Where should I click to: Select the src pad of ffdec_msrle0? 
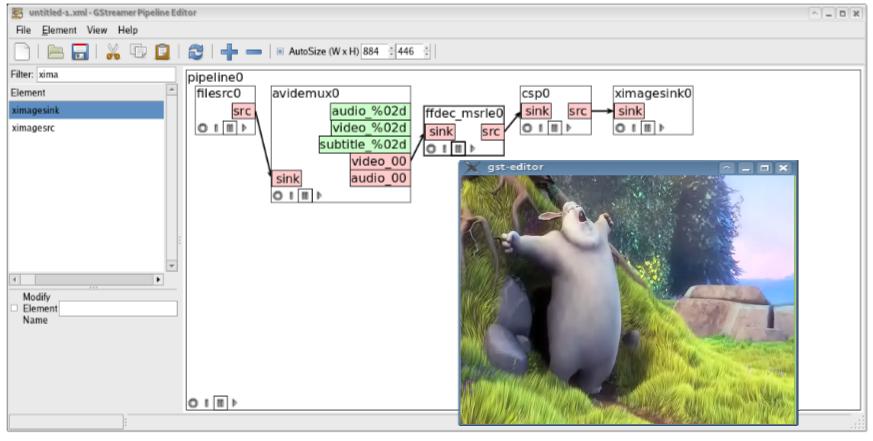click(491, 132)
